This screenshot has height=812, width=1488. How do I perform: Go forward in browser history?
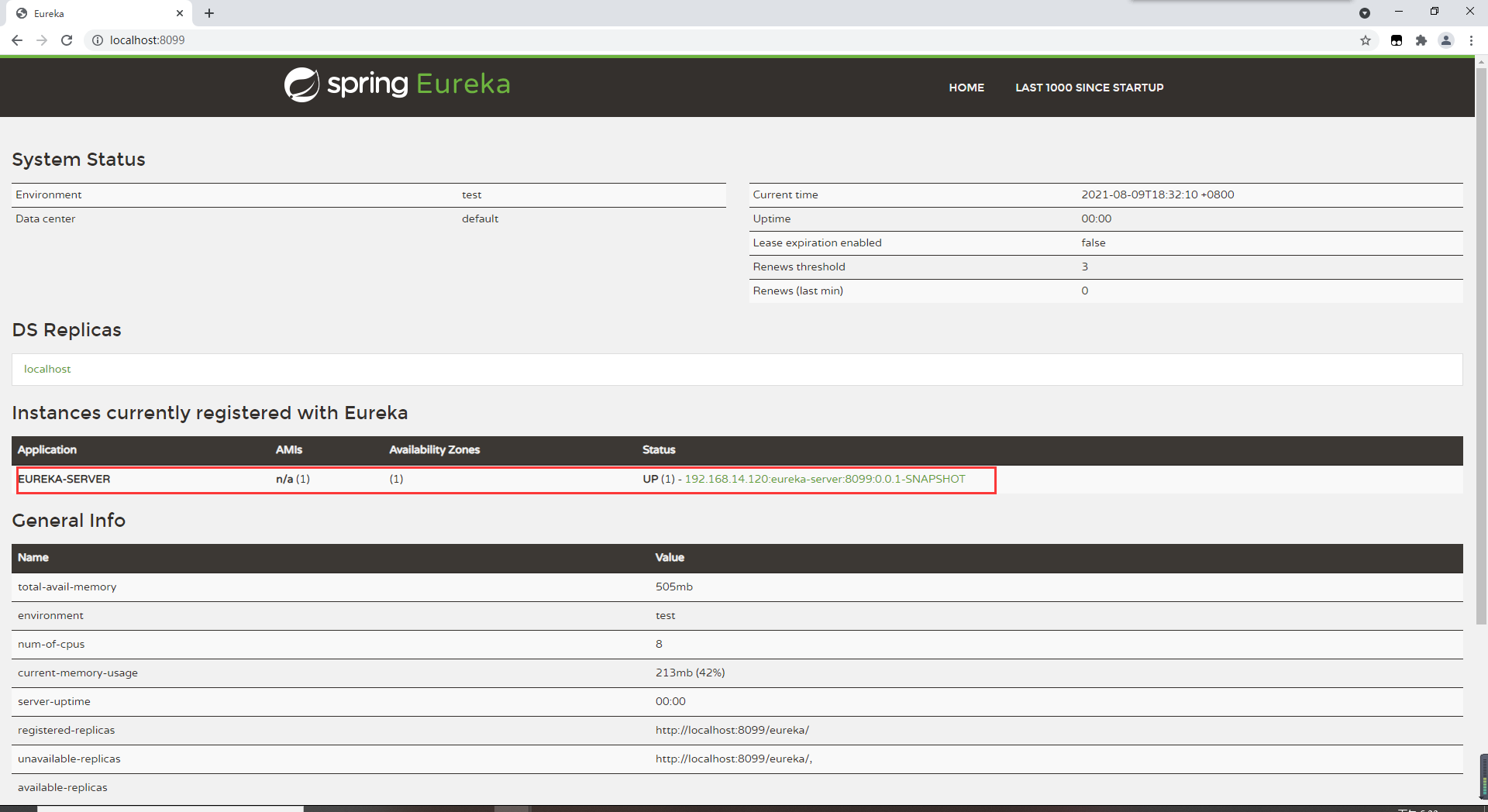[x=42, y=40]
